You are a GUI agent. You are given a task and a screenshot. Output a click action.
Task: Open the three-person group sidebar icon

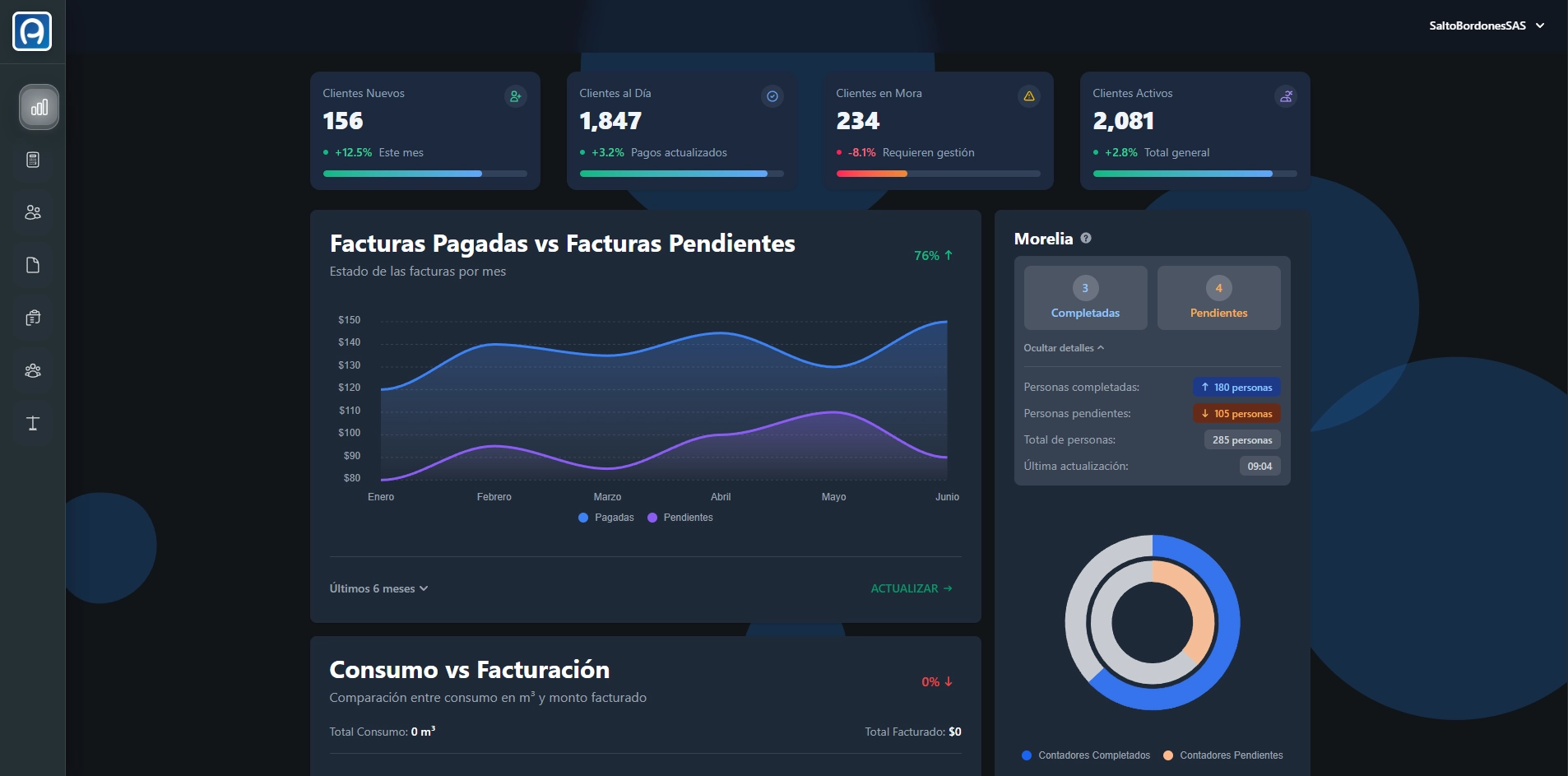click(33, 370)
